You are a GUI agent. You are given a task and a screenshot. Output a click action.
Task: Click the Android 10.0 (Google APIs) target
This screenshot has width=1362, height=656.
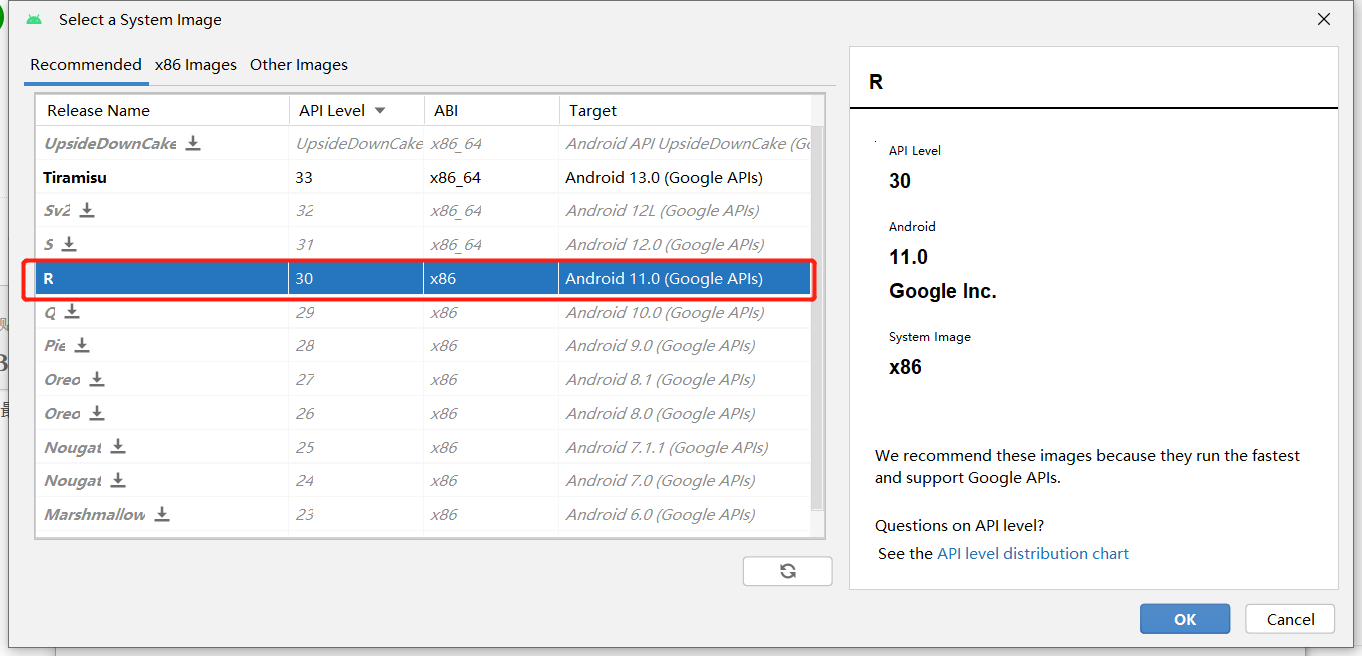click(x=664, y=312)
